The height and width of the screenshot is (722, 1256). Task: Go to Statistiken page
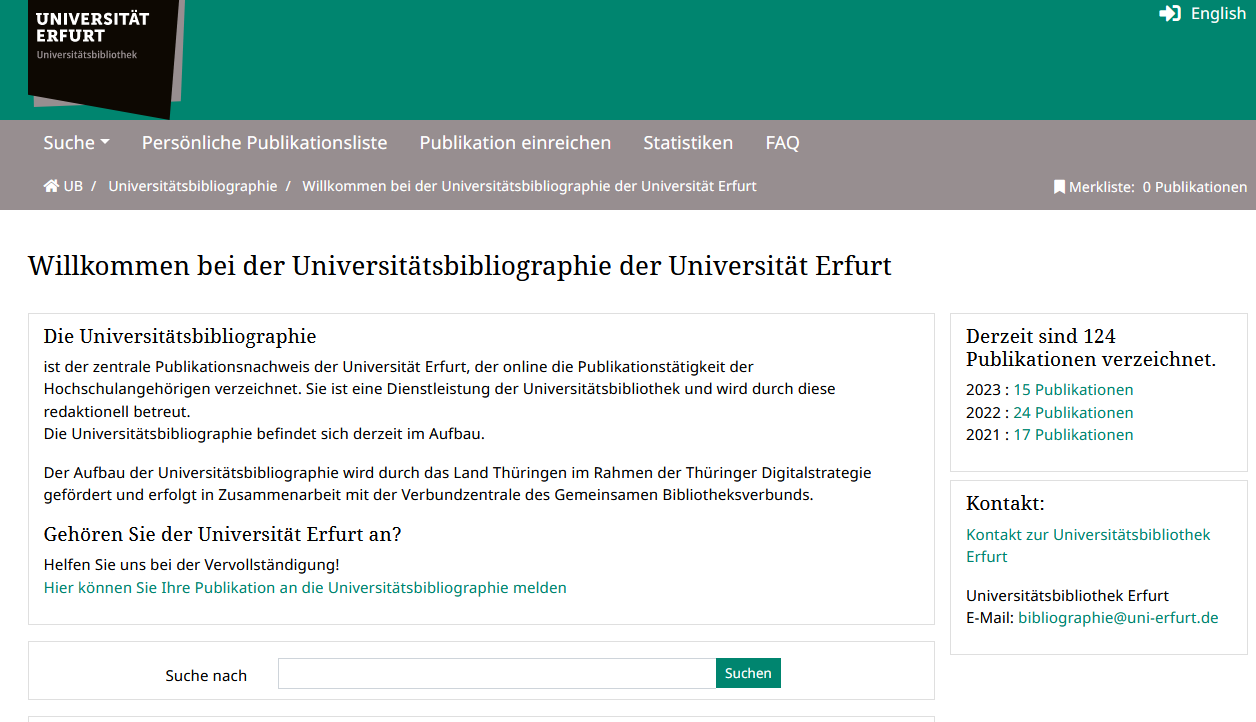tap(688, 143)
